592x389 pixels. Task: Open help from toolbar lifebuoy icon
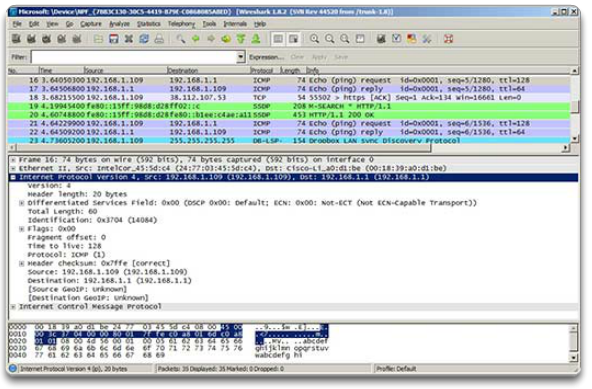coord(449,39)
